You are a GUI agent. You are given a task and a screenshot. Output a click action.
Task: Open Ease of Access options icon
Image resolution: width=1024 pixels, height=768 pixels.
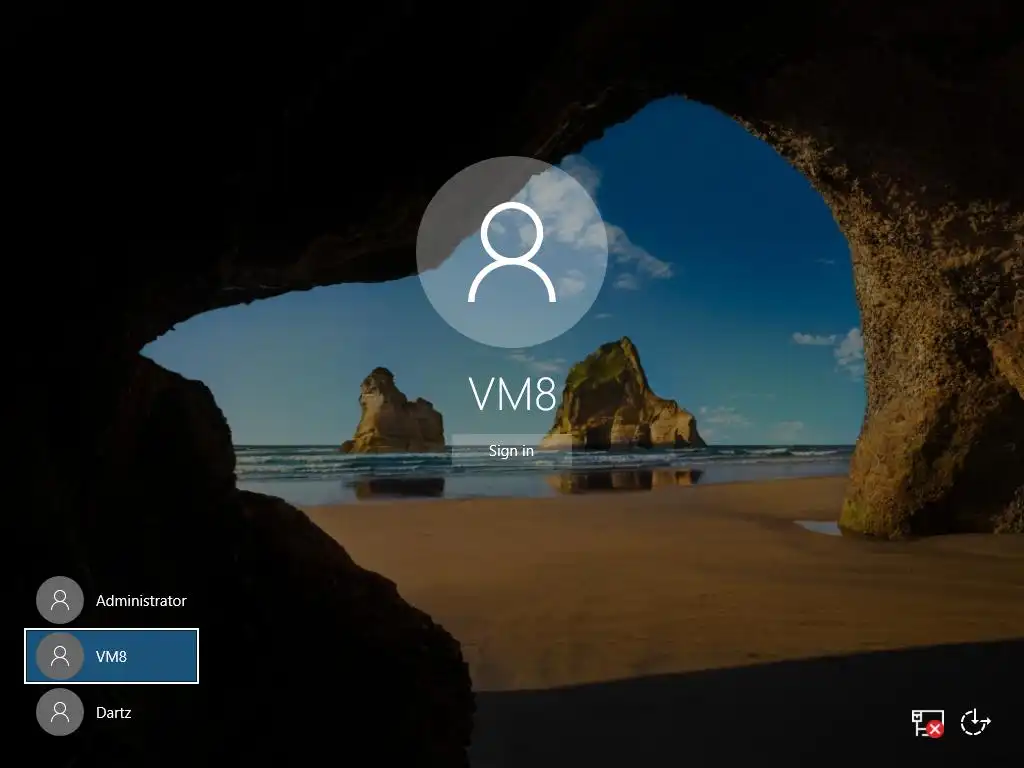[975, 722]
